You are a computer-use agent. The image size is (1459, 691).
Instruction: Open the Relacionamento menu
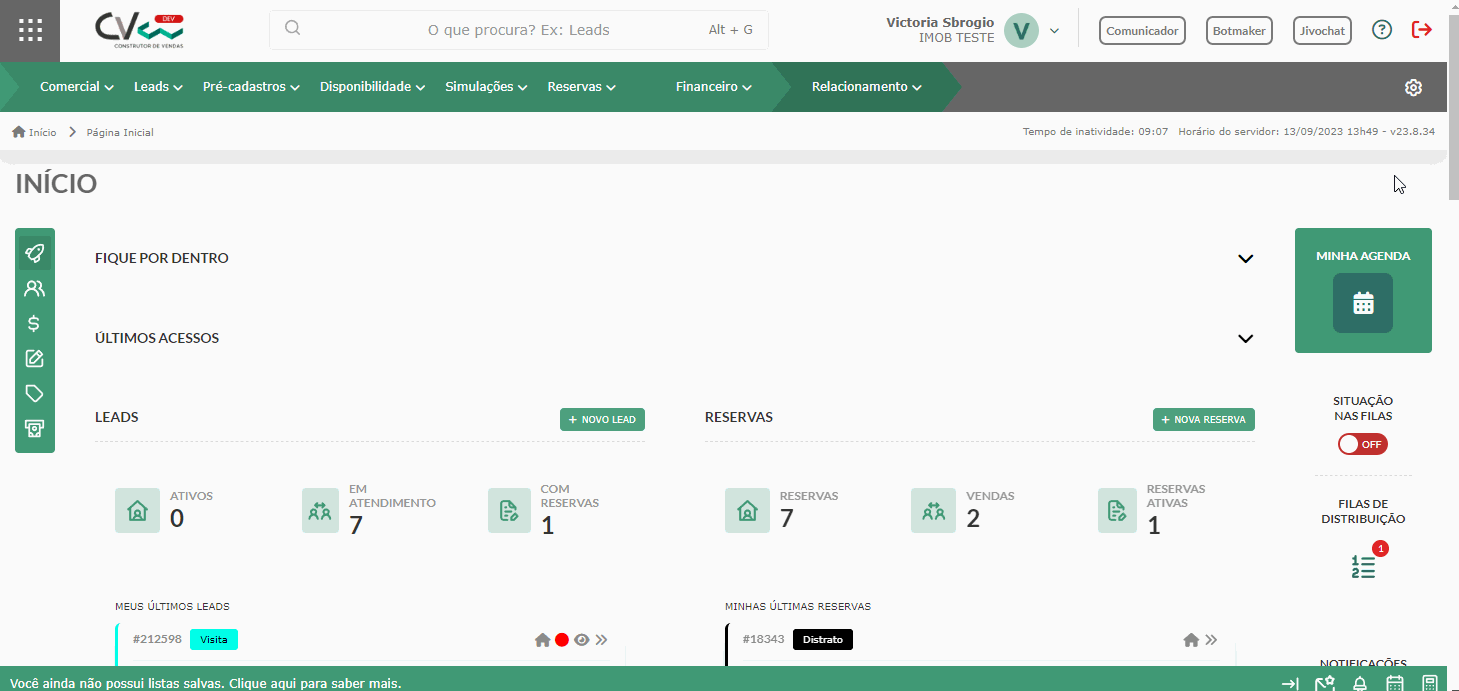pyautogui.click(x=867, y=87)
